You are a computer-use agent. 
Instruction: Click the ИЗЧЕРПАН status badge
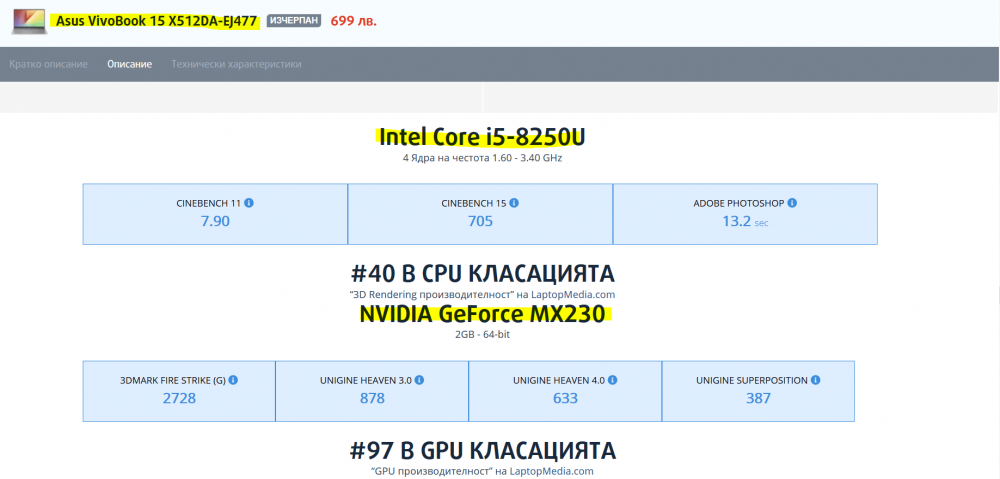(293, 21)
